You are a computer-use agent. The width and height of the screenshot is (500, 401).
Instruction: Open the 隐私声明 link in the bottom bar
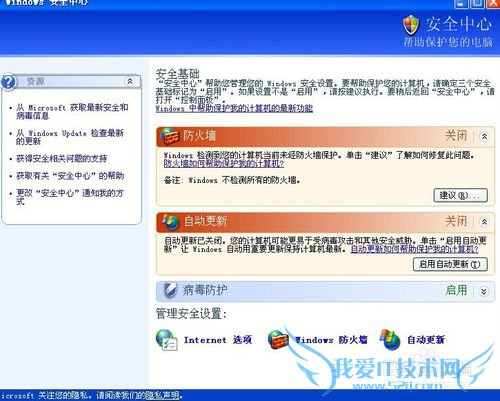[163, 396]
